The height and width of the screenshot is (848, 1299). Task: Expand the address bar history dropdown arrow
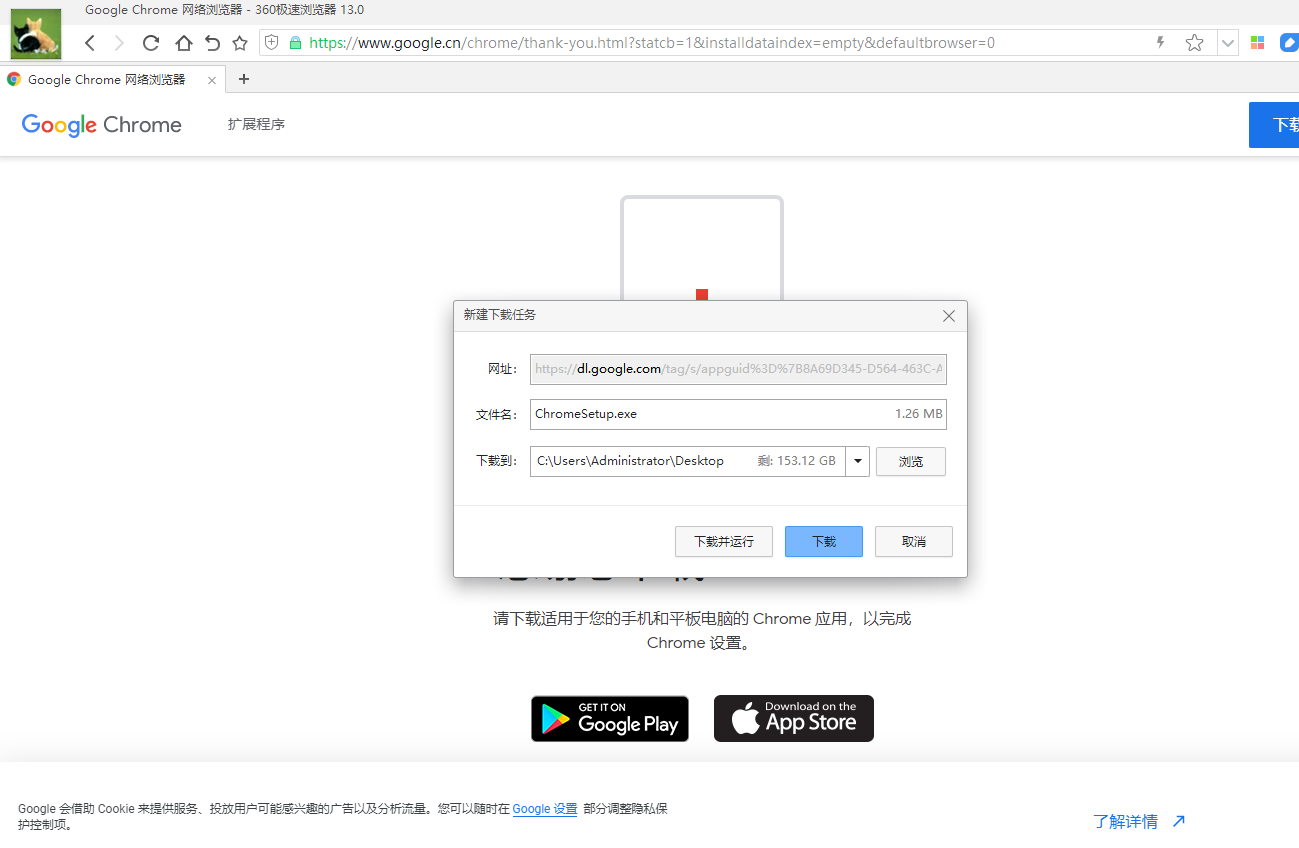pyautogui.click(x=1228, y=43)
